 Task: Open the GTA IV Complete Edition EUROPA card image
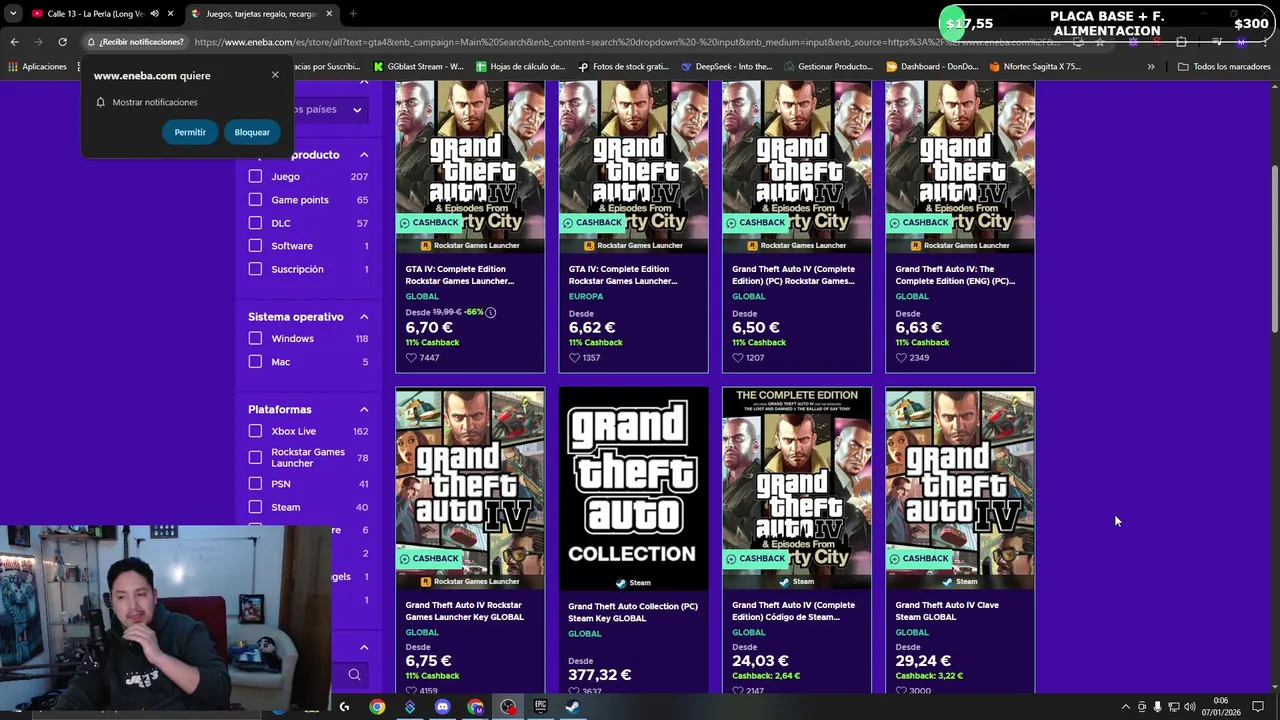[x=633, y=166]
